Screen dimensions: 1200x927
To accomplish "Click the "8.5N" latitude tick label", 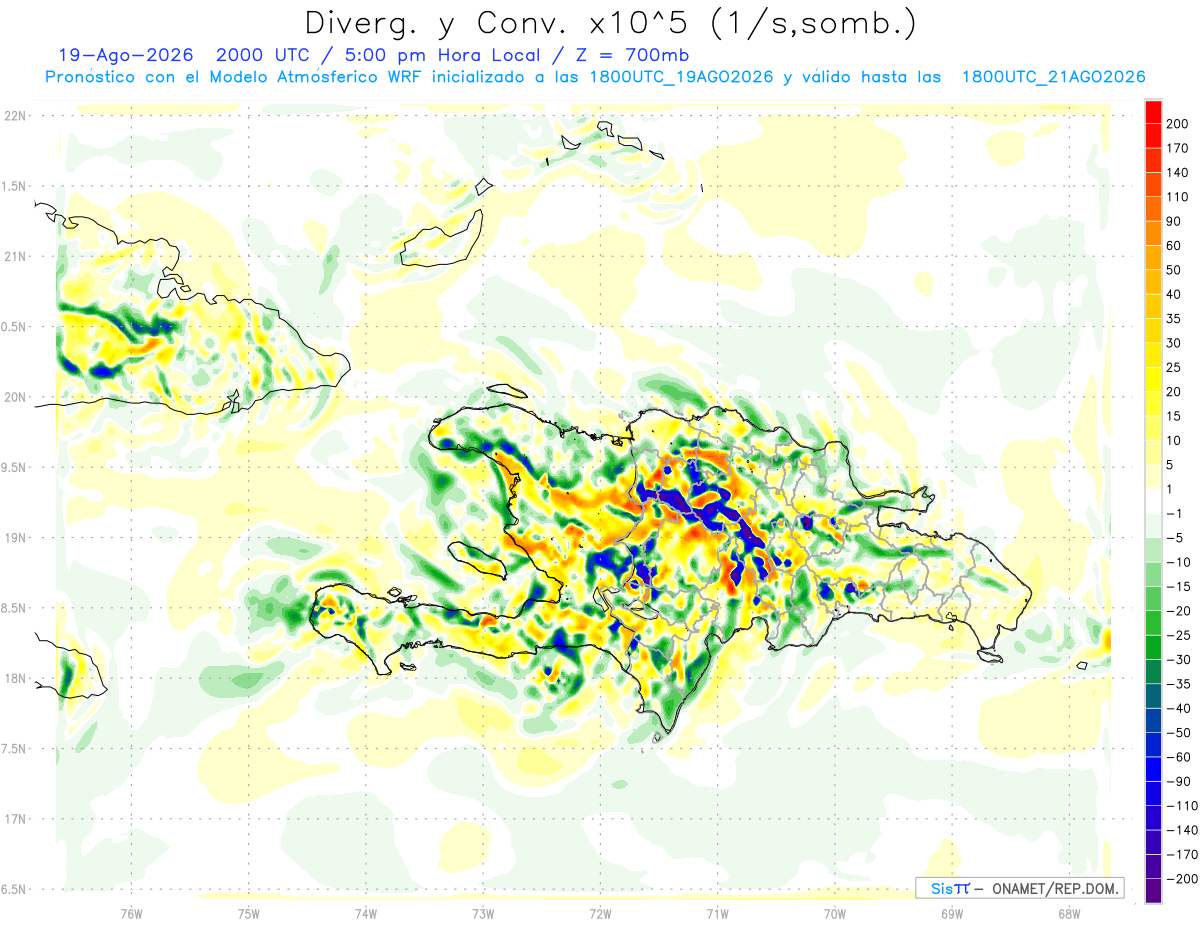I will (x=14, y=608).
